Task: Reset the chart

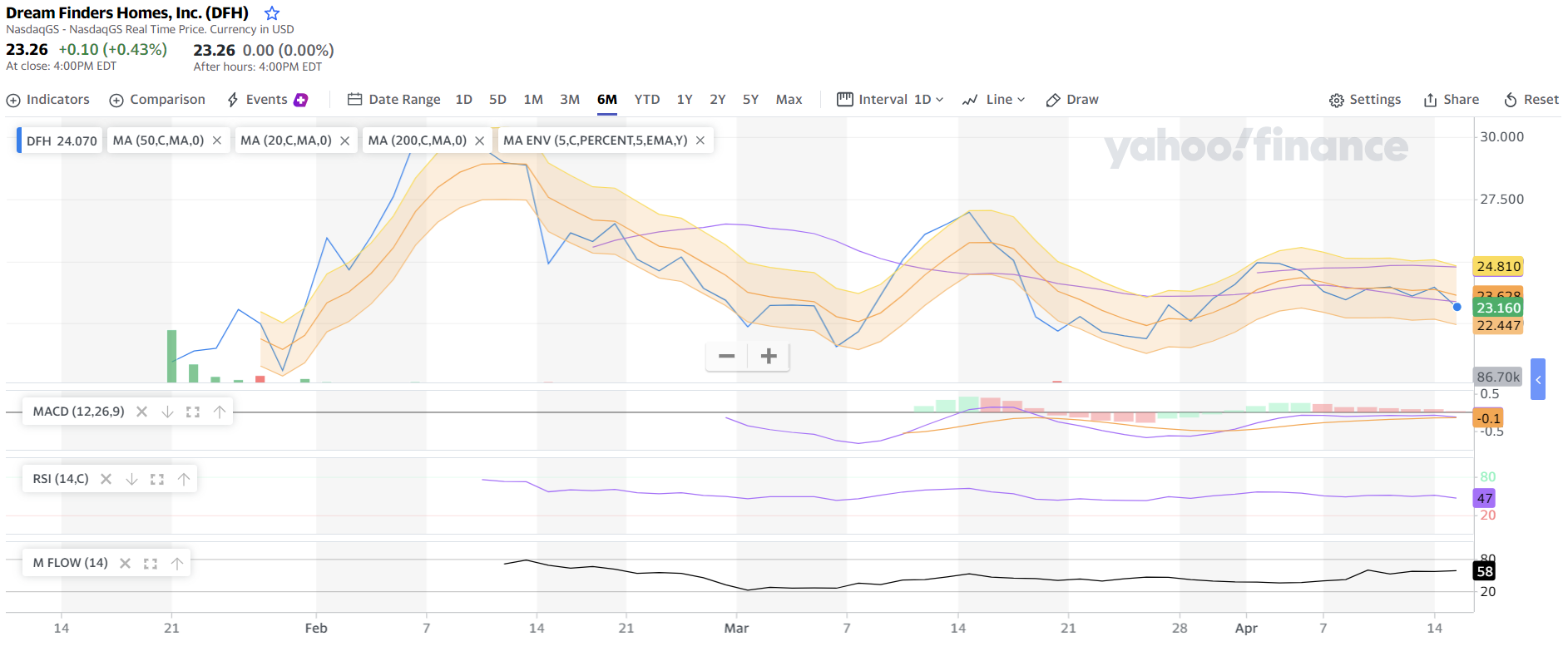Action: pos(1531,100)
